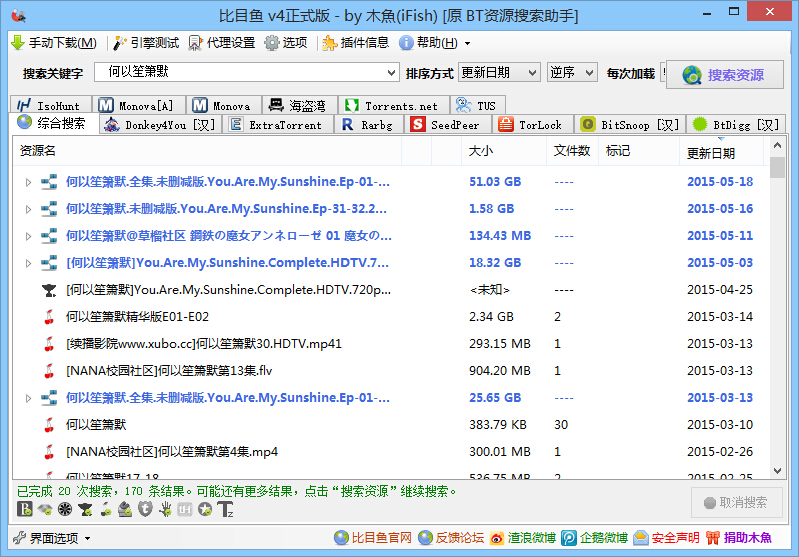Click the scroll up arrow of results list
Image resolution: width=799 pixels, height=557 pixels.
tap(777, 146)
